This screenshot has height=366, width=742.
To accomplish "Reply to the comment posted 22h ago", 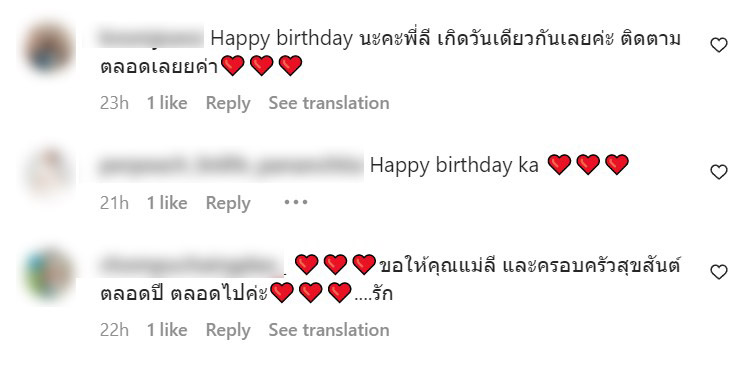I will [228, 330].
